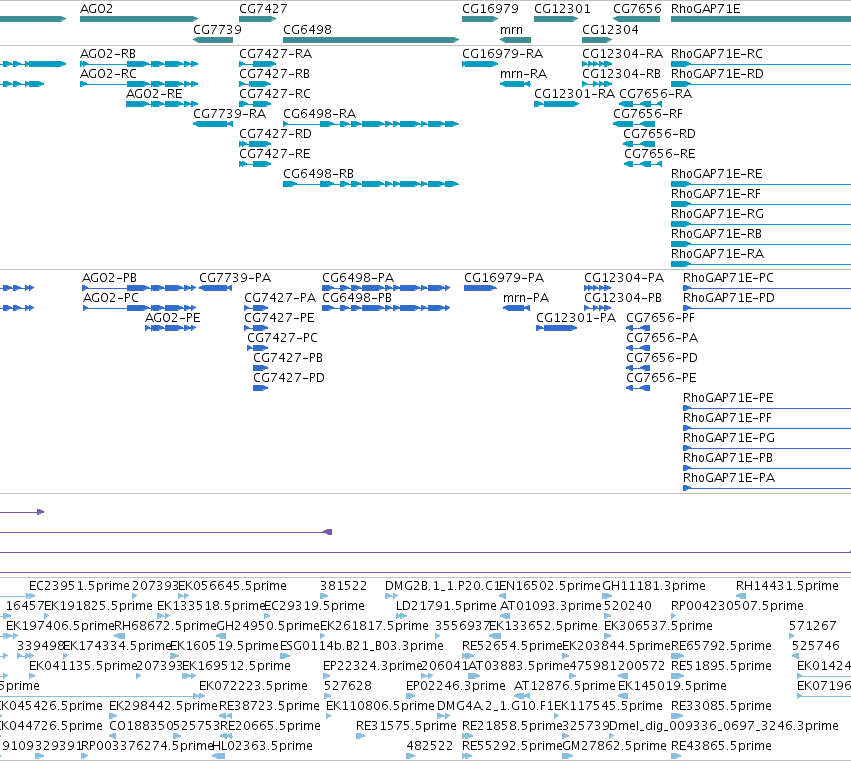Click the CG6498-RA transcript label

coord(319,113)
